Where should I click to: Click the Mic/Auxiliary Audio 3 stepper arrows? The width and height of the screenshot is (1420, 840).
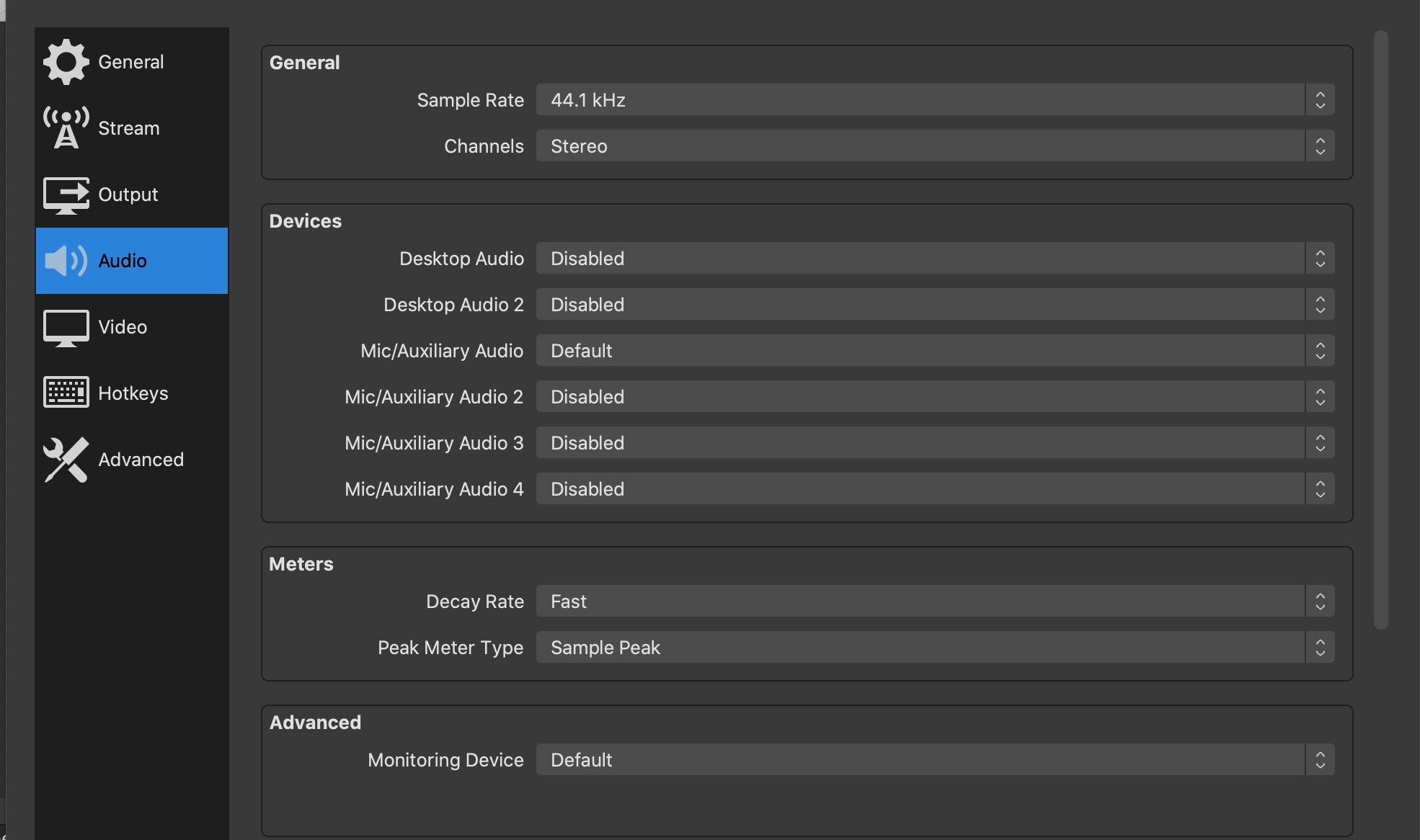pos(1320,443)
